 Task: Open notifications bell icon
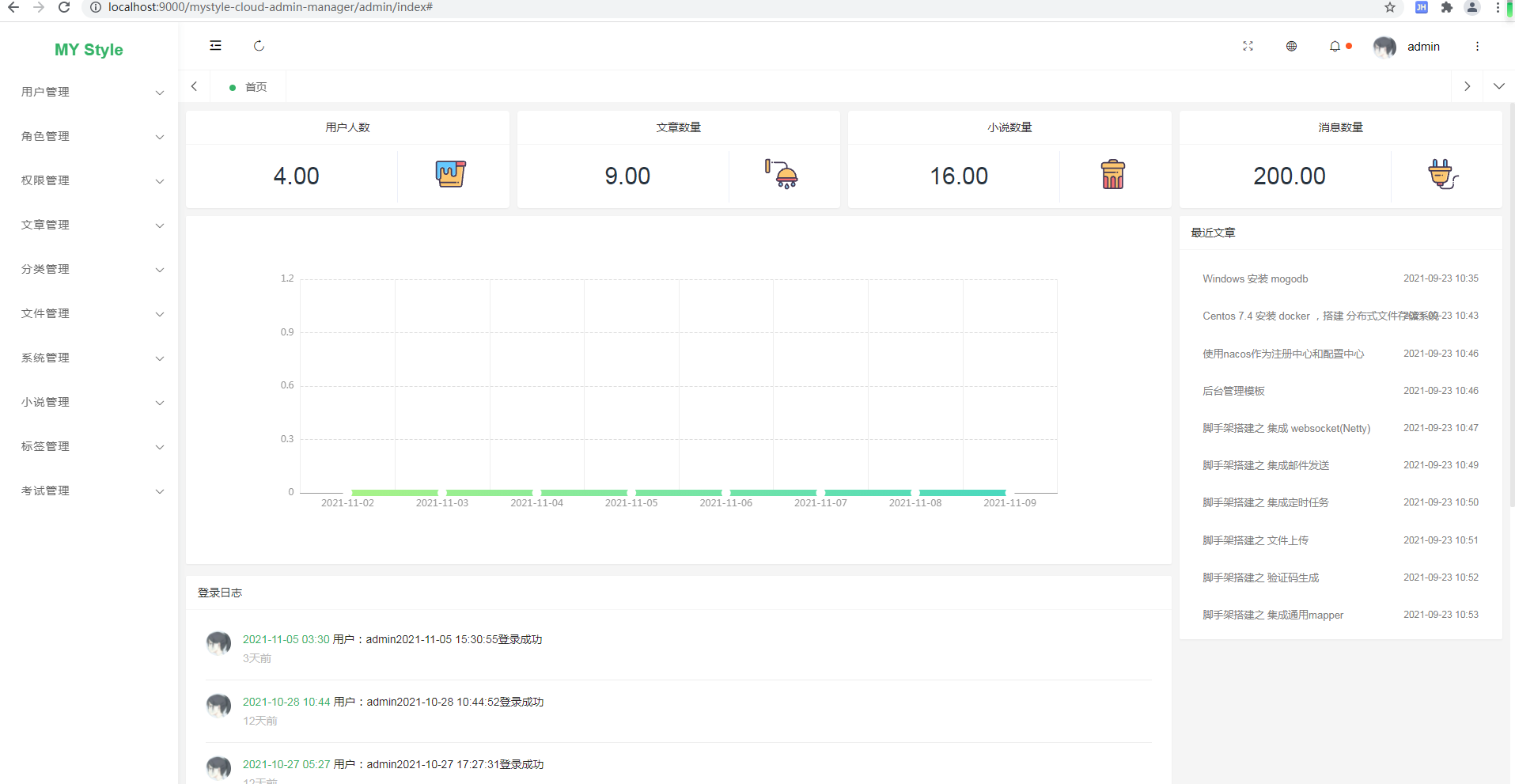pyautogui.click(x=1335, y=47)
